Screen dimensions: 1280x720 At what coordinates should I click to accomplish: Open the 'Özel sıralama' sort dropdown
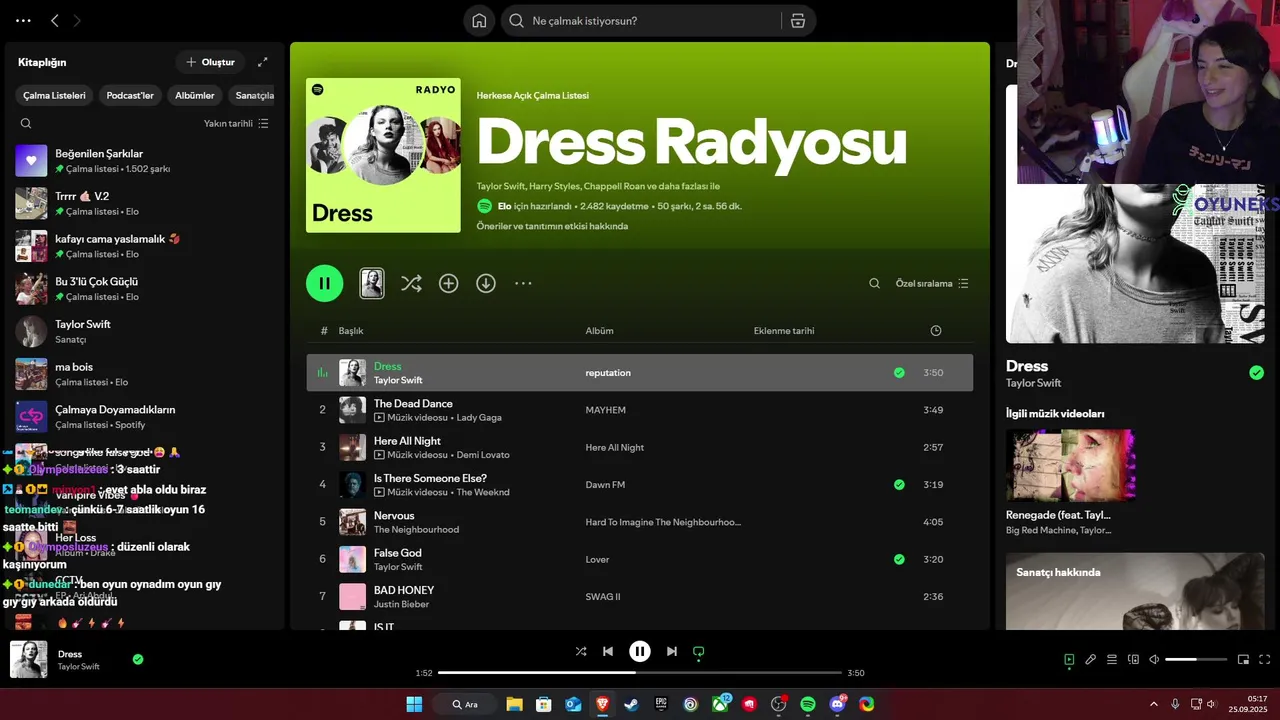coord(932,284)
